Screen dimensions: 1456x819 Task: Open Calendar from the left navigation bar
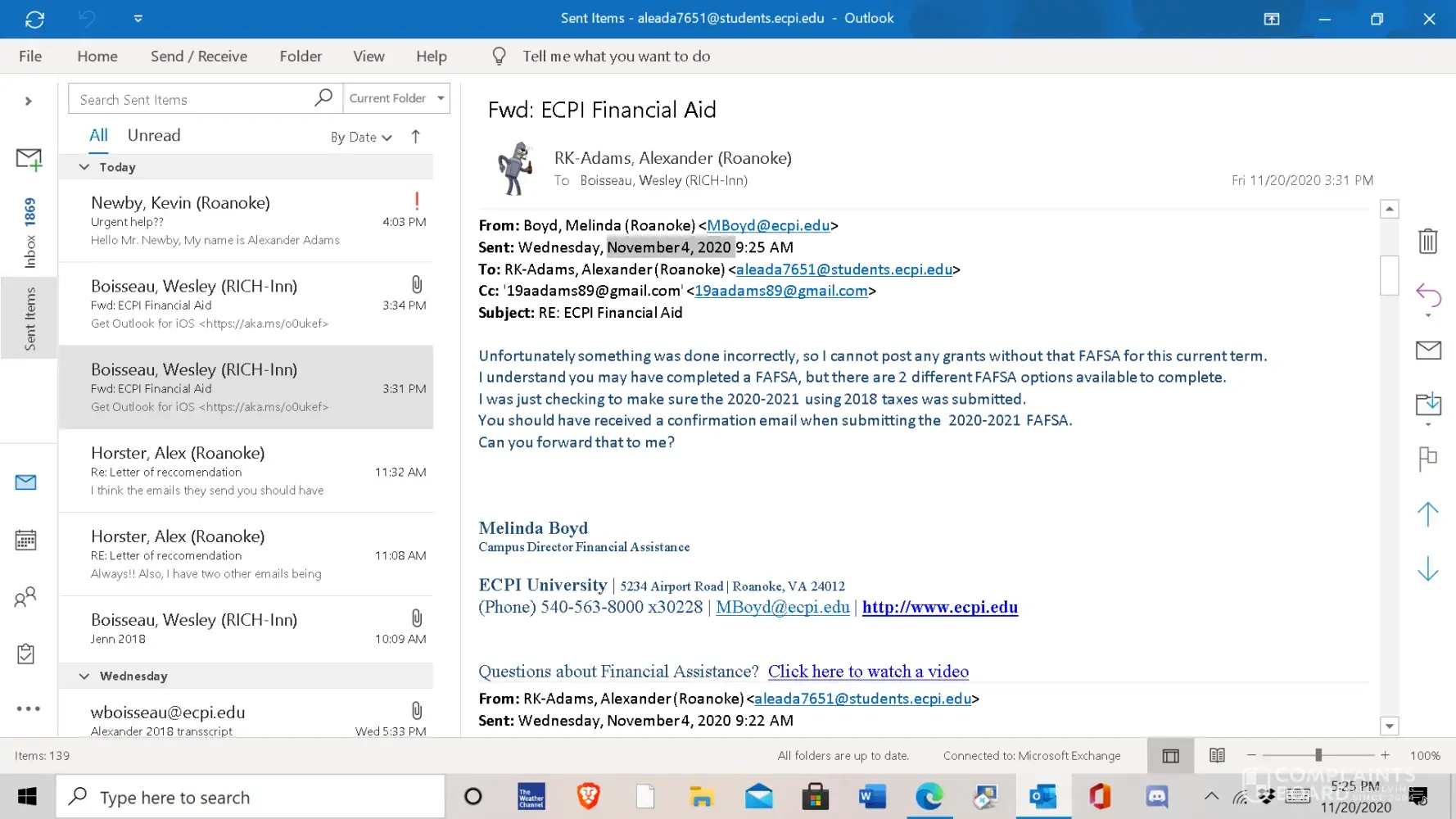point(26,541)
